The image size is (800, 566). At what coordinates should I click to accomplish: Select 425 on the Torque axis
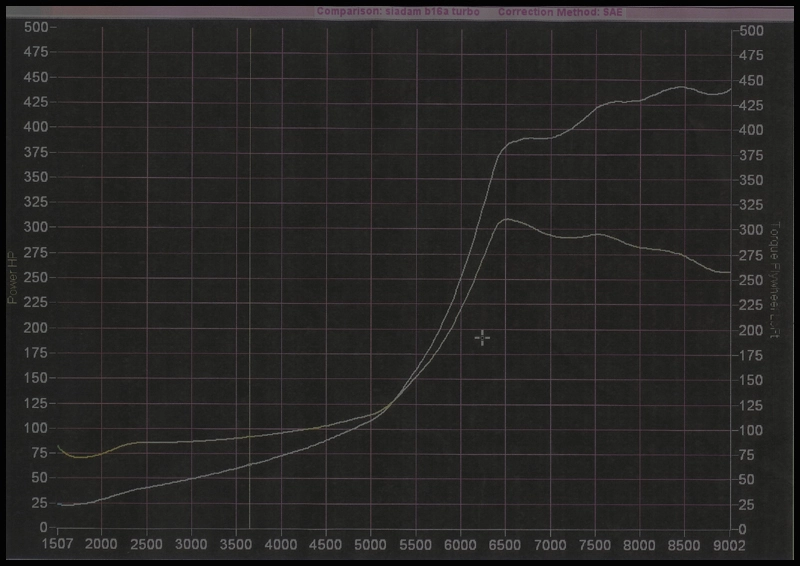751,106
